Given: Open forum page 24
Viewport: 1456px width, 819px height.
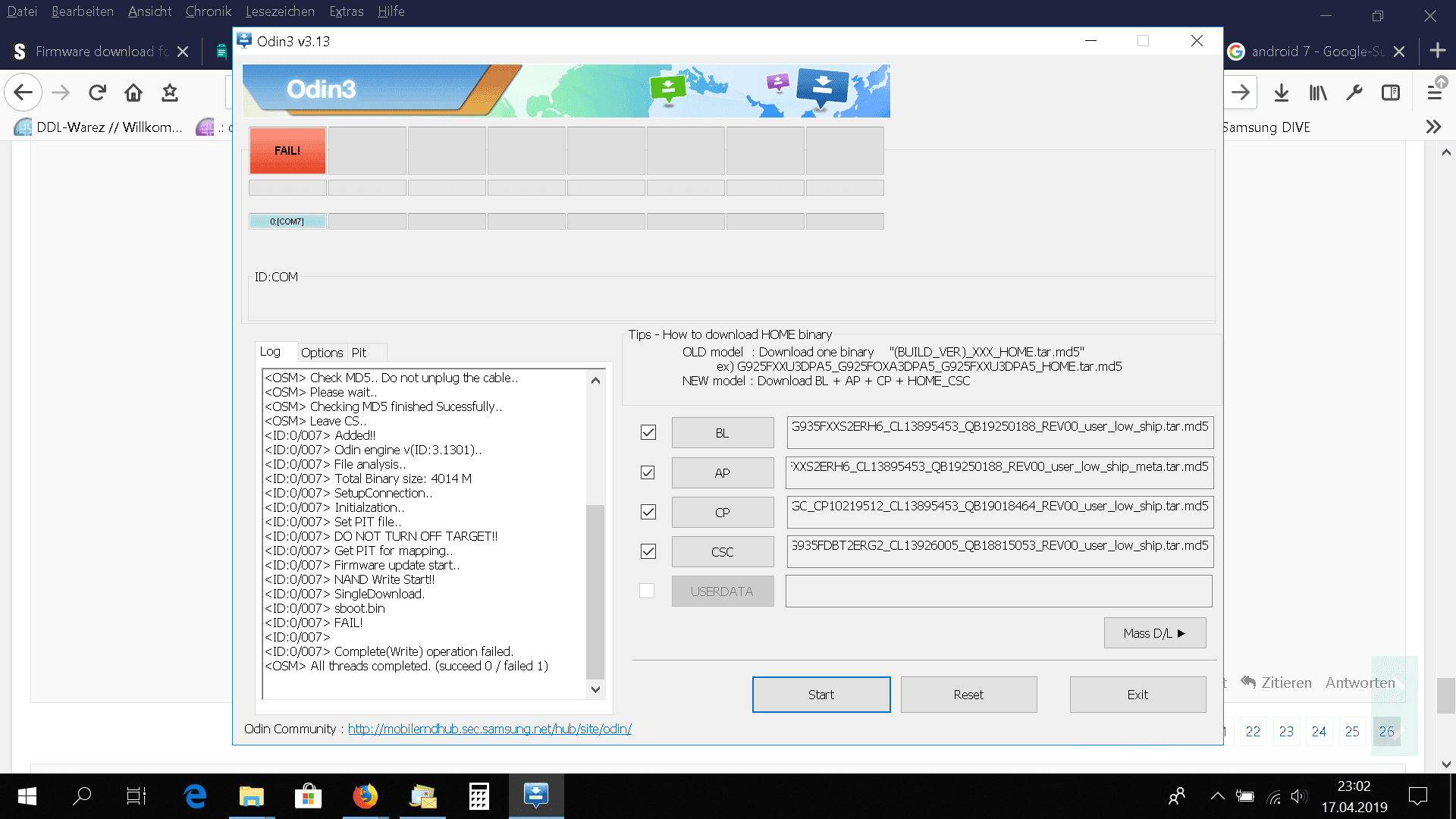Looking at the screenshot, I should pos(1319,732).
